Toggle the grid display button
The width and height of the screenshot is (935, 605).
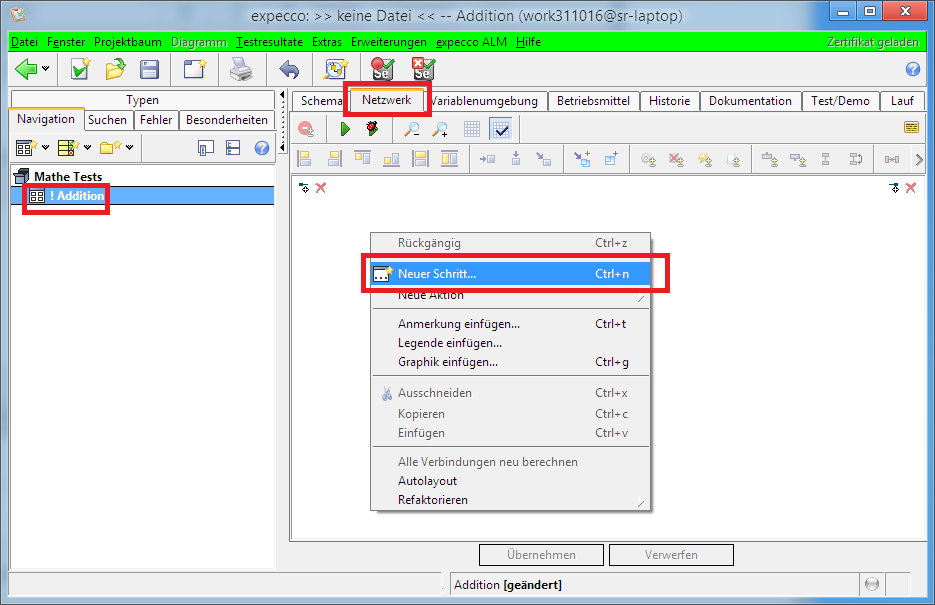(472, 129)
